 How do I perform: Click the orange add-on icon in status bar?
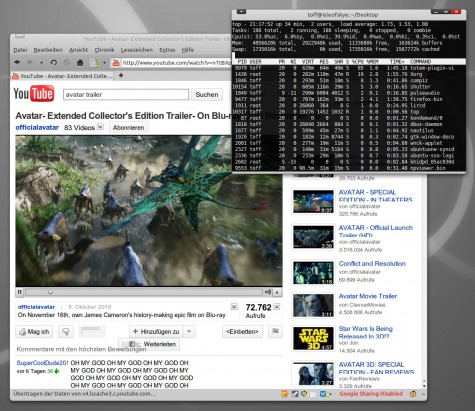pyautogui.click(x=284, y=394)
